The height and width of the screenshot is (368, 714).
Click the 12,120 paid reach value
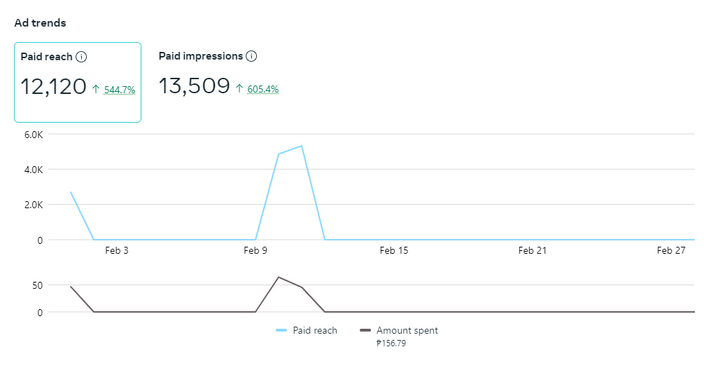click(x=54, y=87)
